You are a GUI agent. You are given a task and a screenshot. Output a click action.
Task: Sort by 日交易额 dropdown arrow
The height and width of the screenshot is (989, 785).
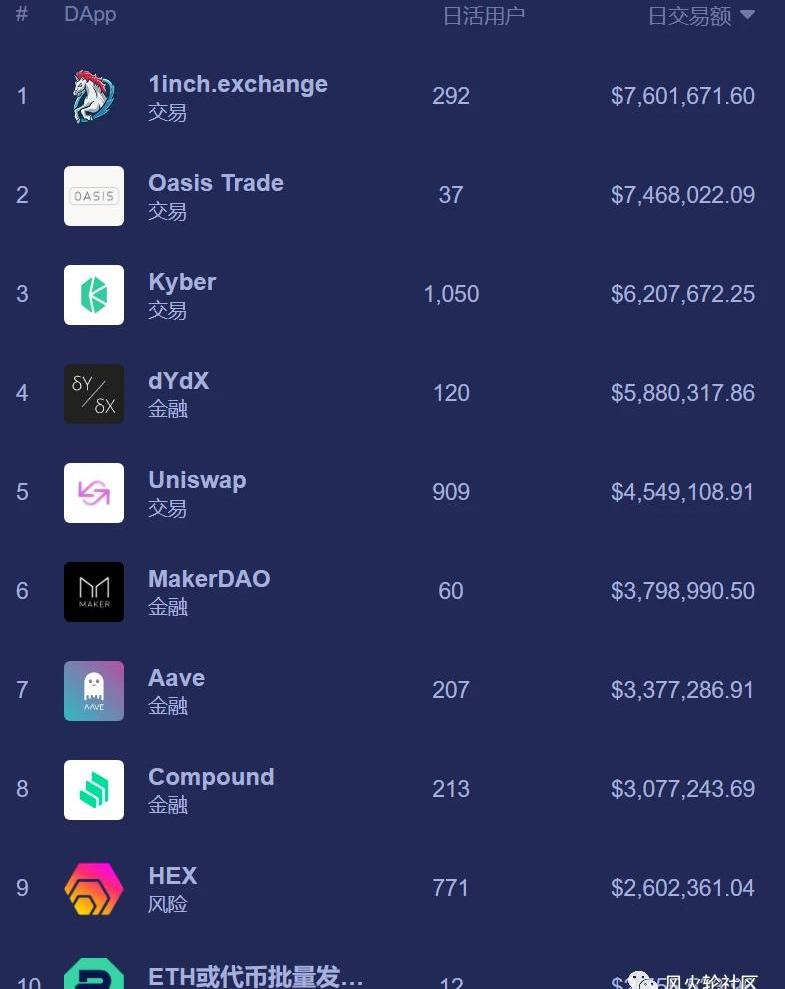click(747, 14)
